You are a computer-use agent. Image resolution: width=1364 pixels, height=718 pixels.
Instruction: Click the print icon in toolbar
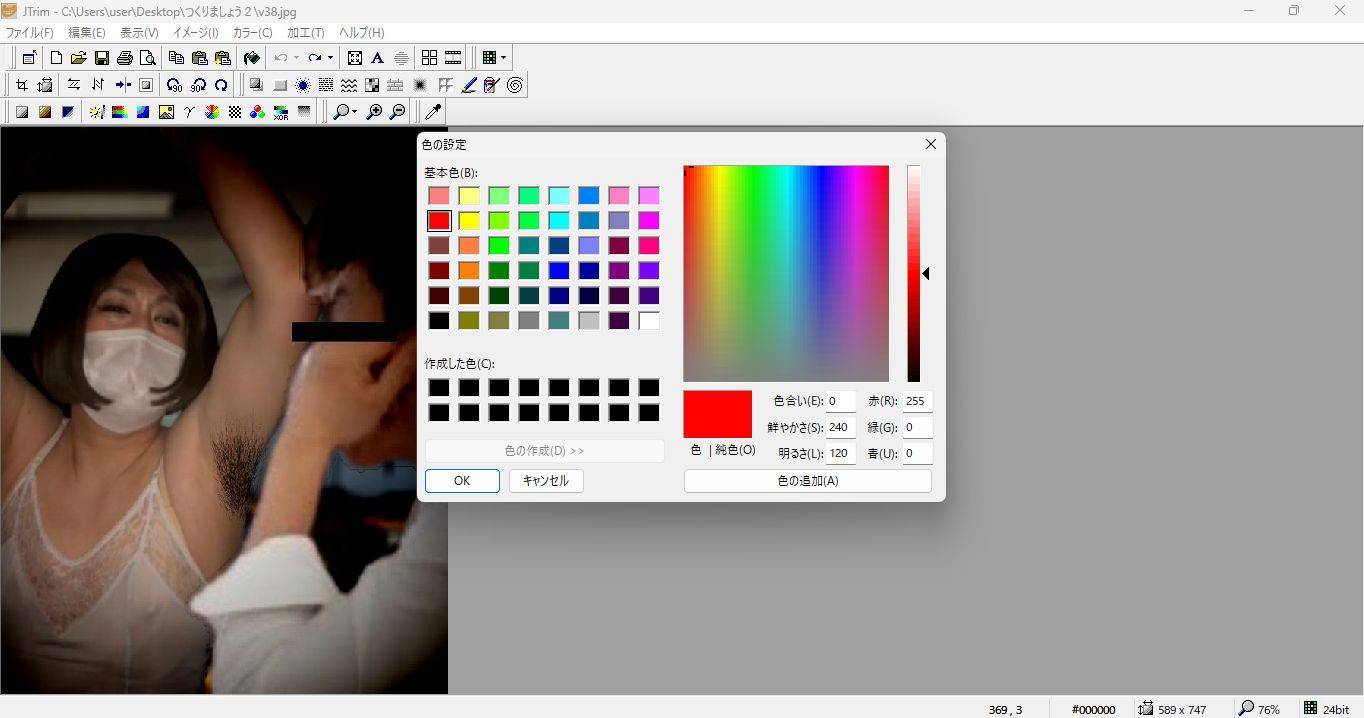125,58
